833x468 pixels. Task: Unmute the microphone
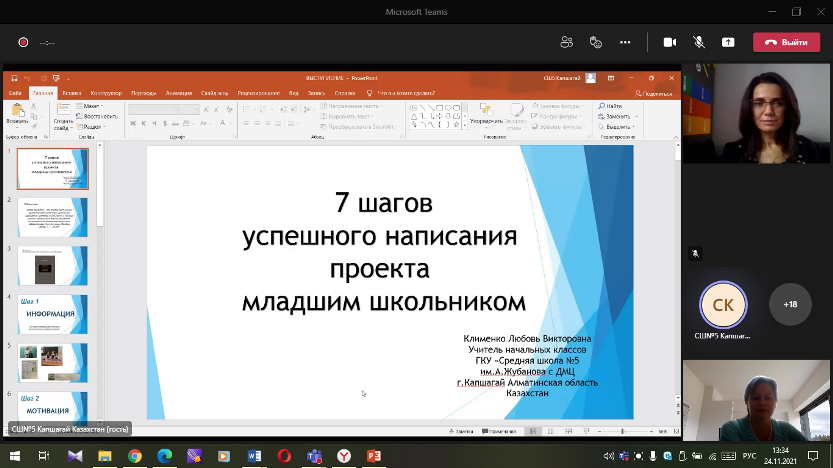[699, 42]
